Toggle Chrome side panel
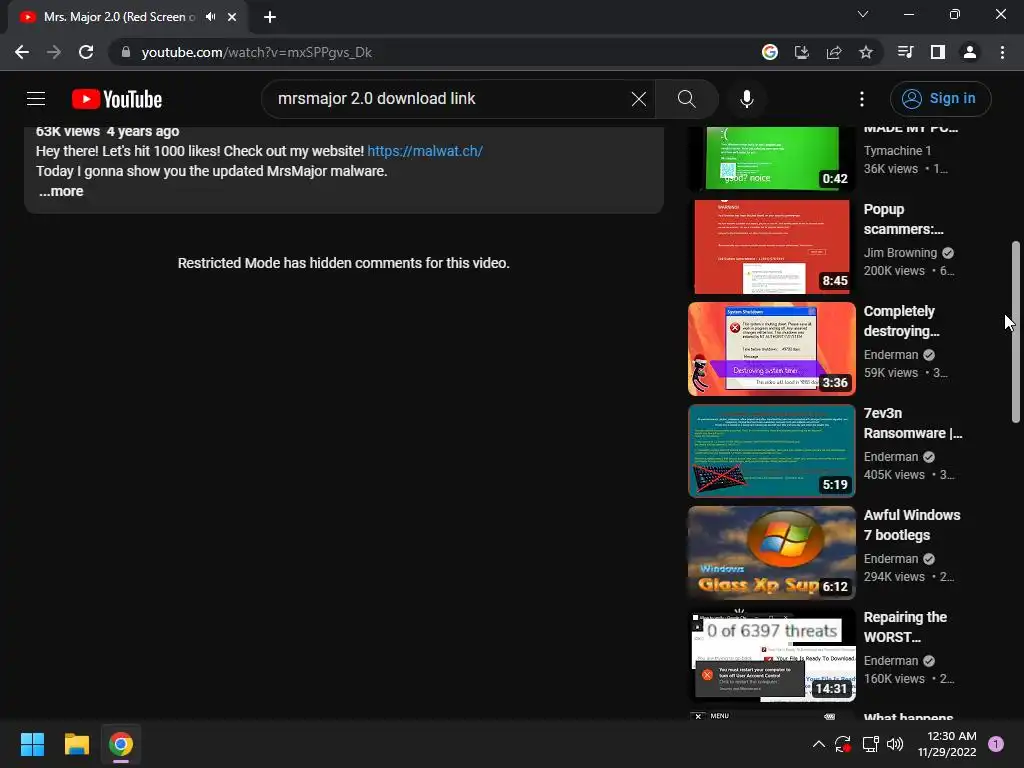Screen dimensions: 1024x768 click(937, 52)
